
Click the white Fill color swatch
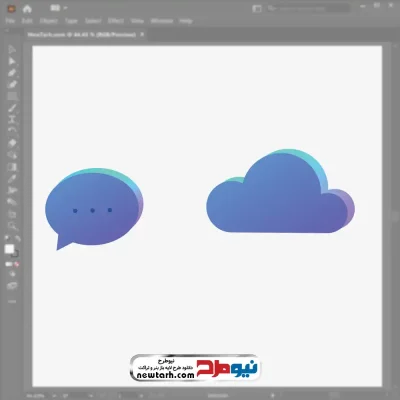(9, 249)
